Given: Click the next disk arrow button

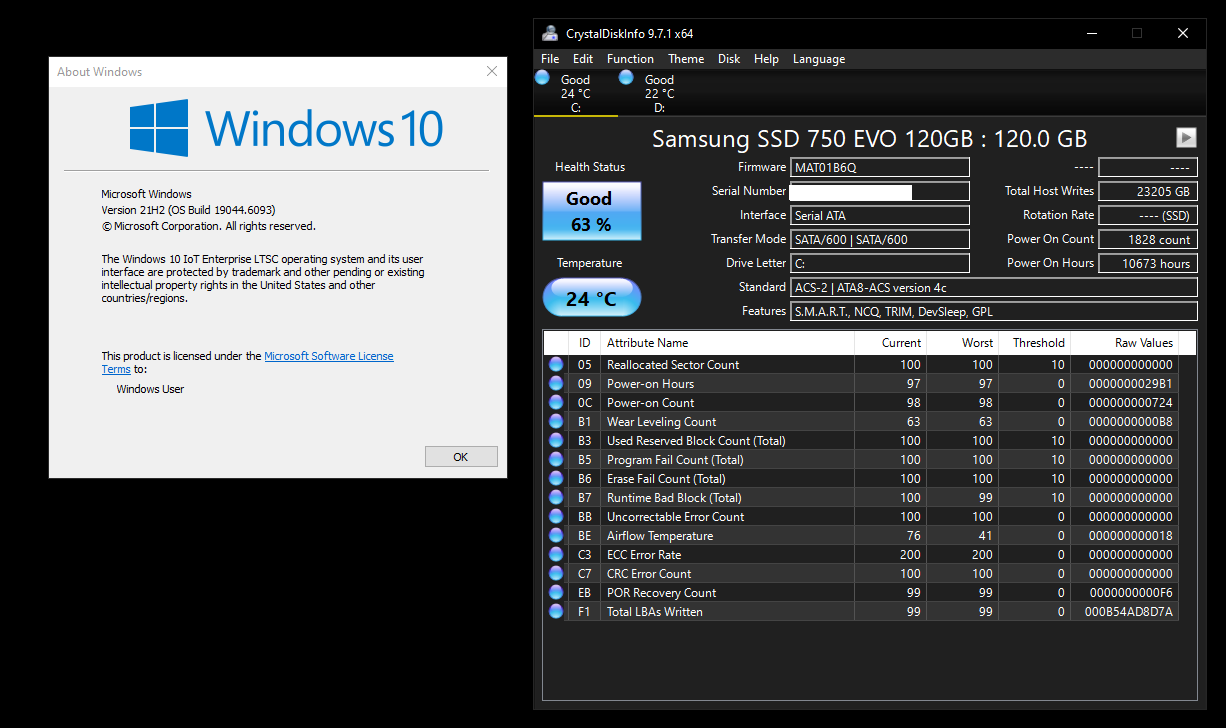Looking at the screenshot, I should [1186, 138].
